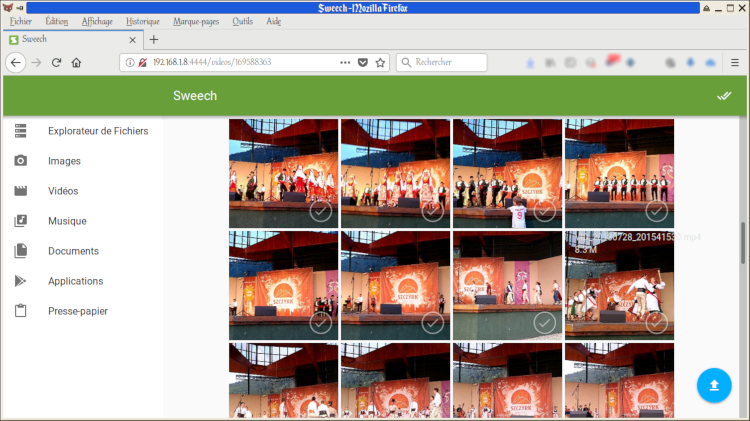Switch to the Sweech browser tab
Image resolution: width=750 pixels, height=421 pixels.
point(73,40)
